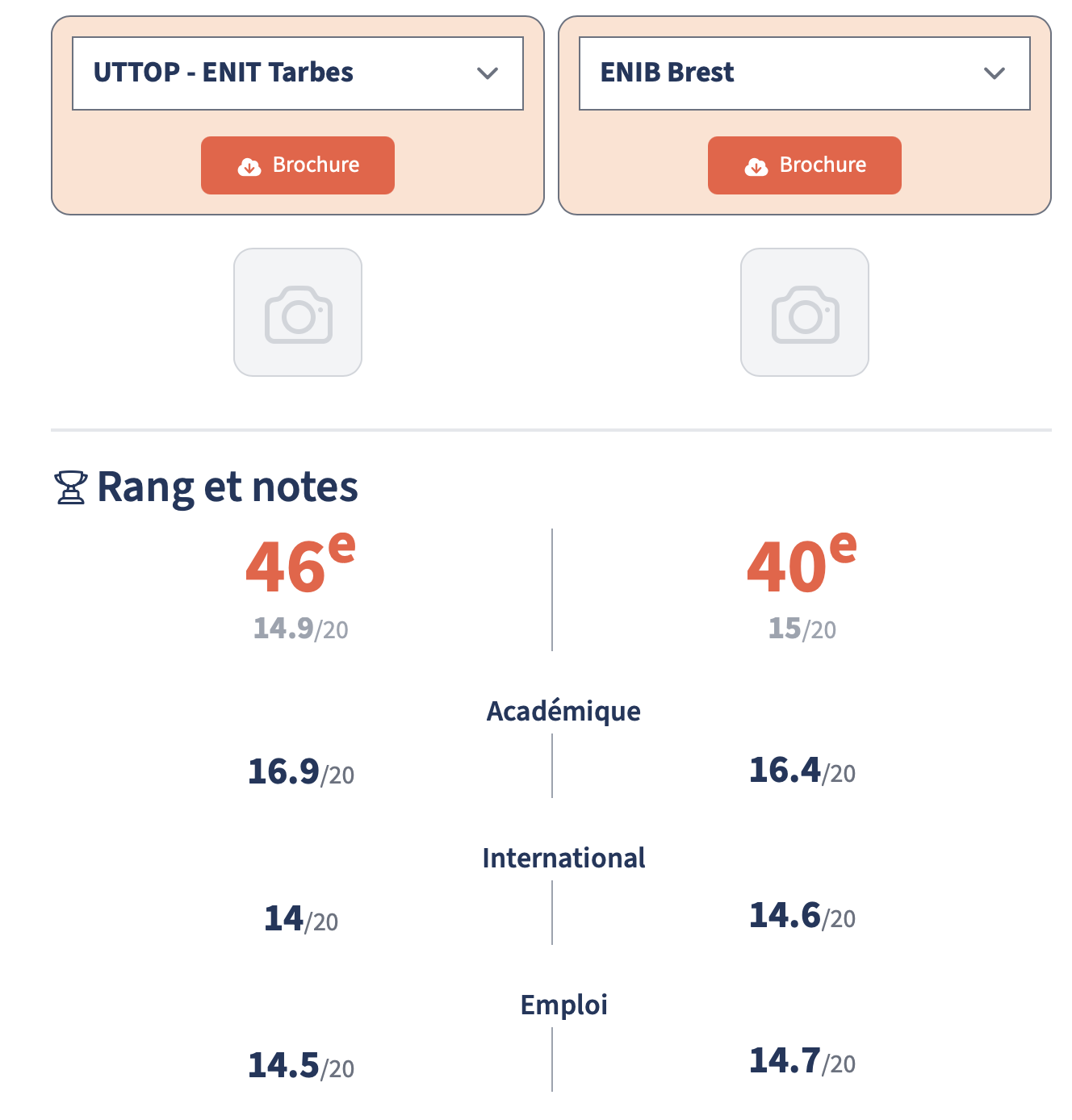Open the ENIB Brest school dropdown

[x=804, y=73]
